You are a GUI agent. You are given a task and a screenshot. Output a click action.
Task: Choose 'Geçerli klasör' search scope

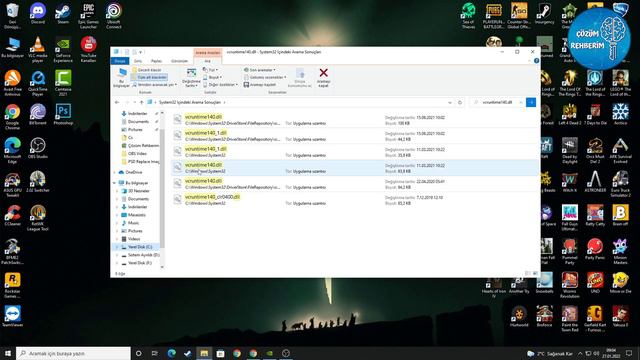coord(147,70)
